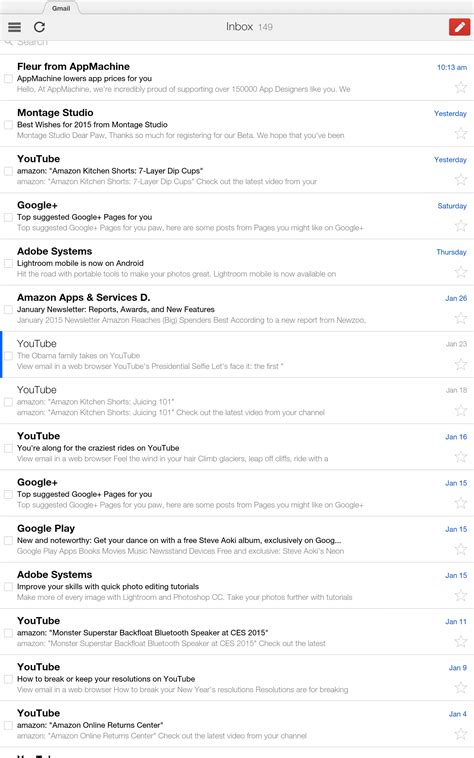The image size is (474, 758).
Task: Select the Obama family email checkbox
Action: [8, 356]
